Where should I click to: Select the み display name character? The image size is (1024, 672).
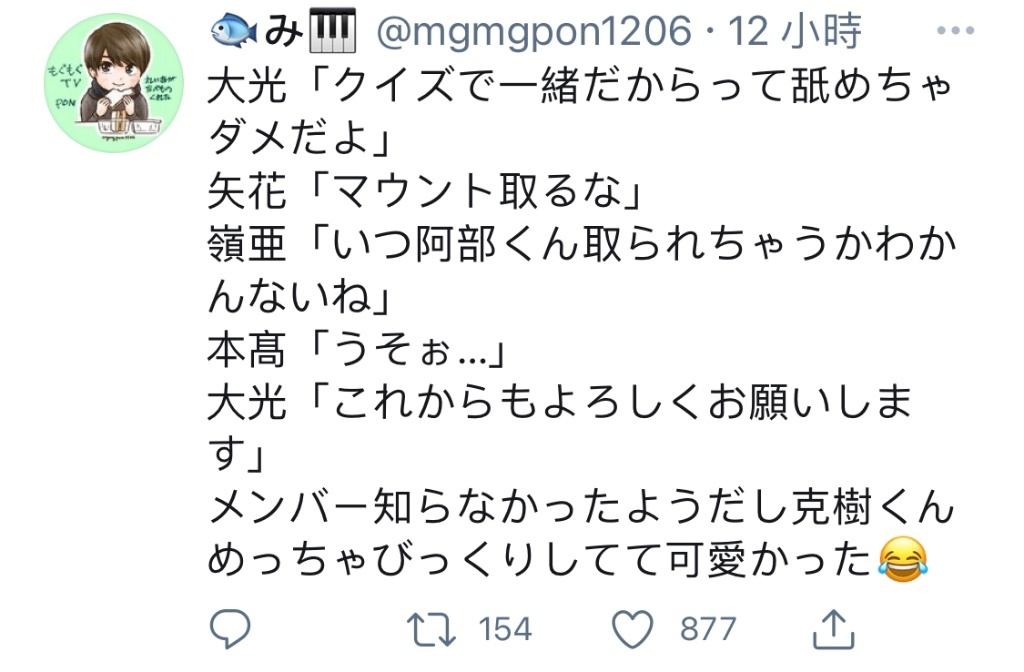click(283, 31)
